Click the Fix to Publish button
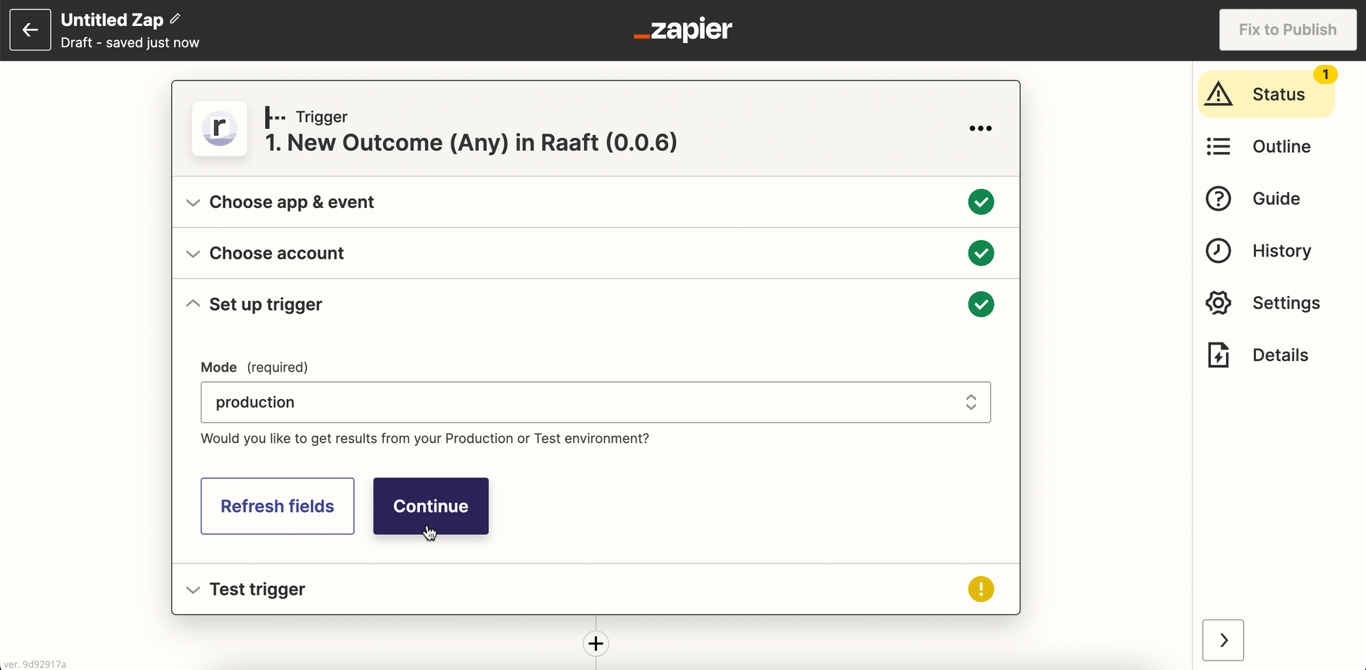The height and width of the screenshot is (670, 1366). (x=1287, y=30)
